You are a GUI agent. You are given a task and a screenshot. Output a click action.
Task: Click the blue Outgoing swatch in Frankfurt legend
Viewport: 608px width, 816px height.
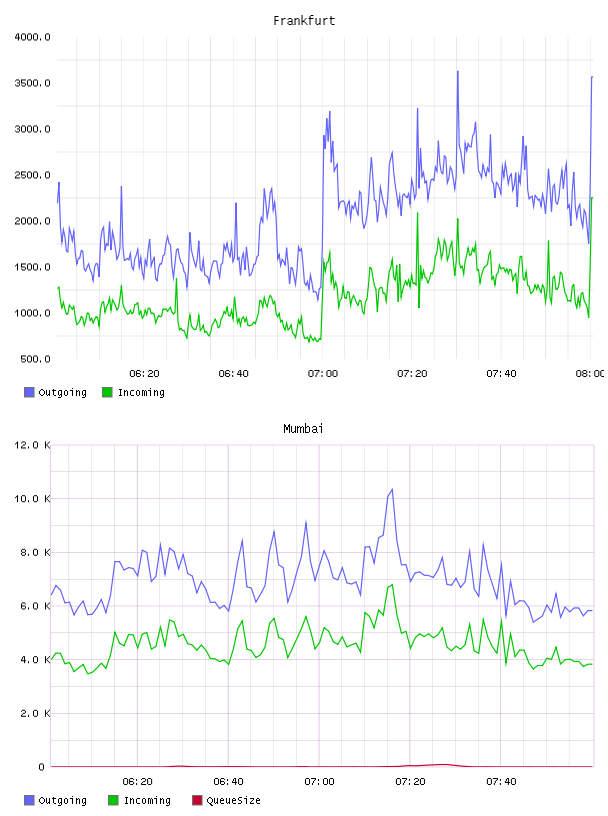(x=29, y=392)
